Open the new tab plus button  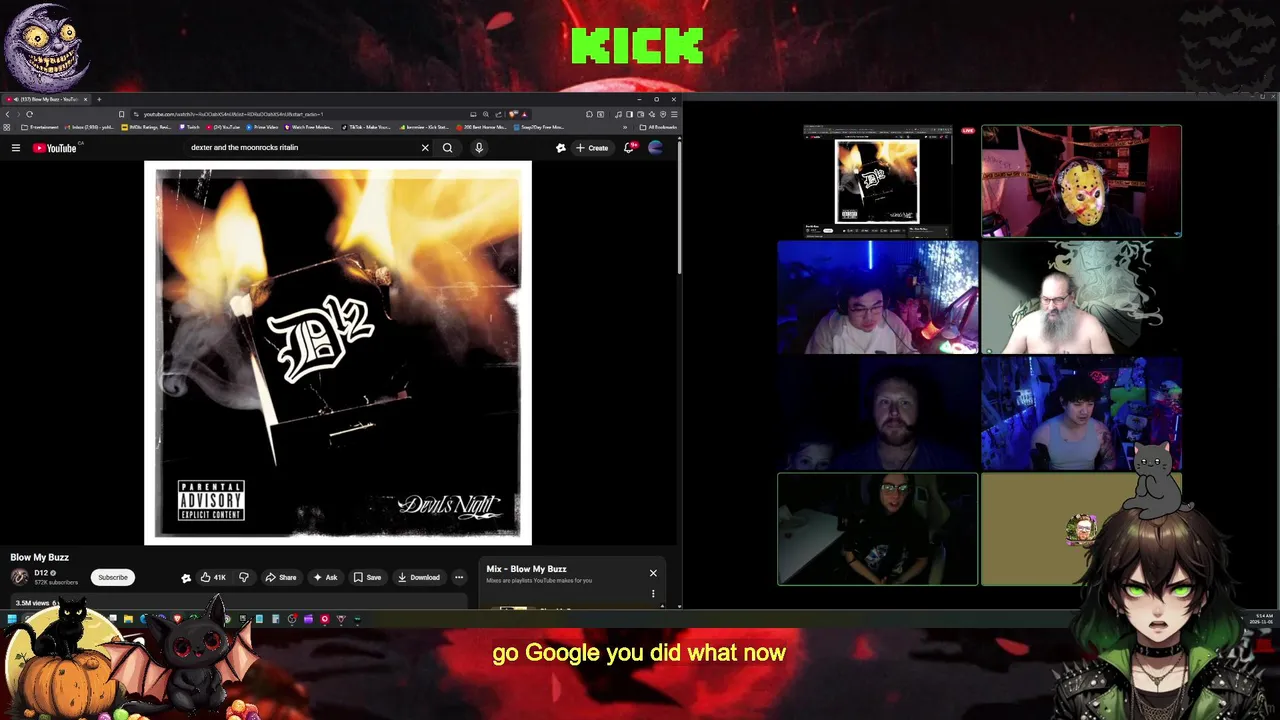[x=99, y=99]
